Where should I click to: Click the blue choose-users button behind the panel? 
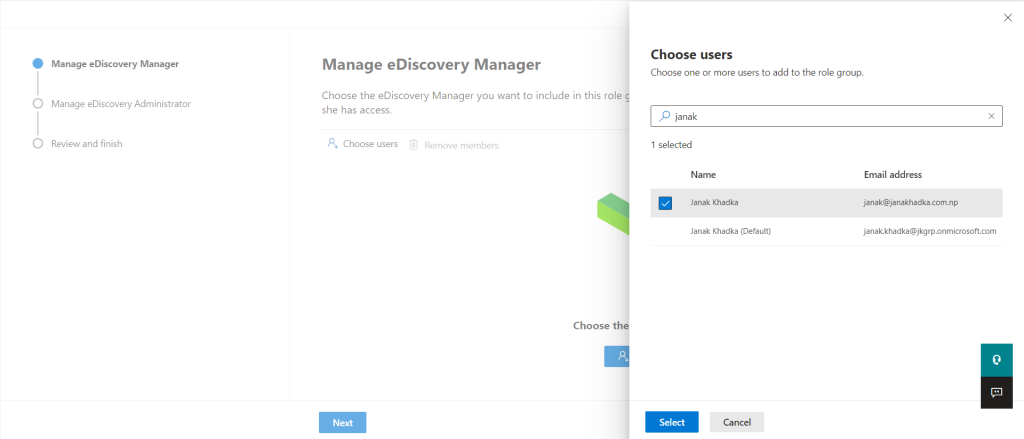click(616, 356)
